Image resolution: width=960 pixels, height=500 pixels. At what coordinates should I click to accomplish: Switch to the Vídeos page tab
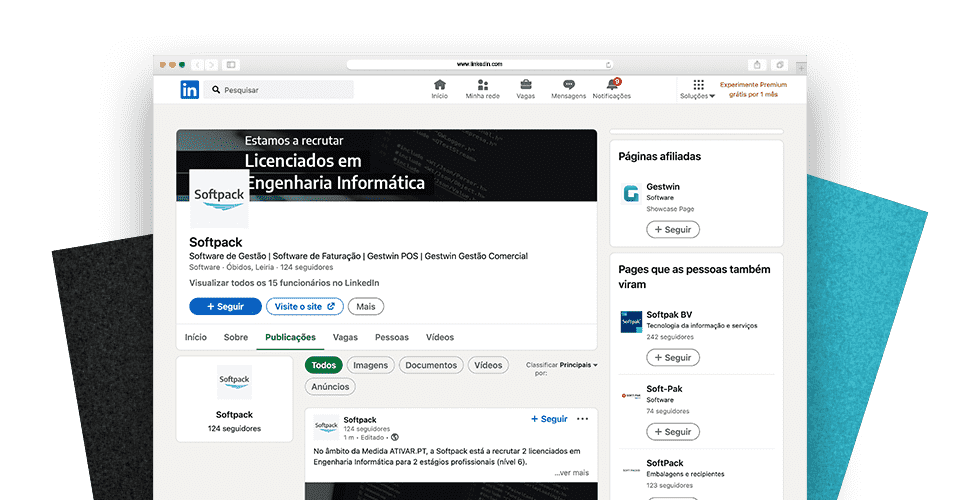pyautogui.click(x=440, y=337)
